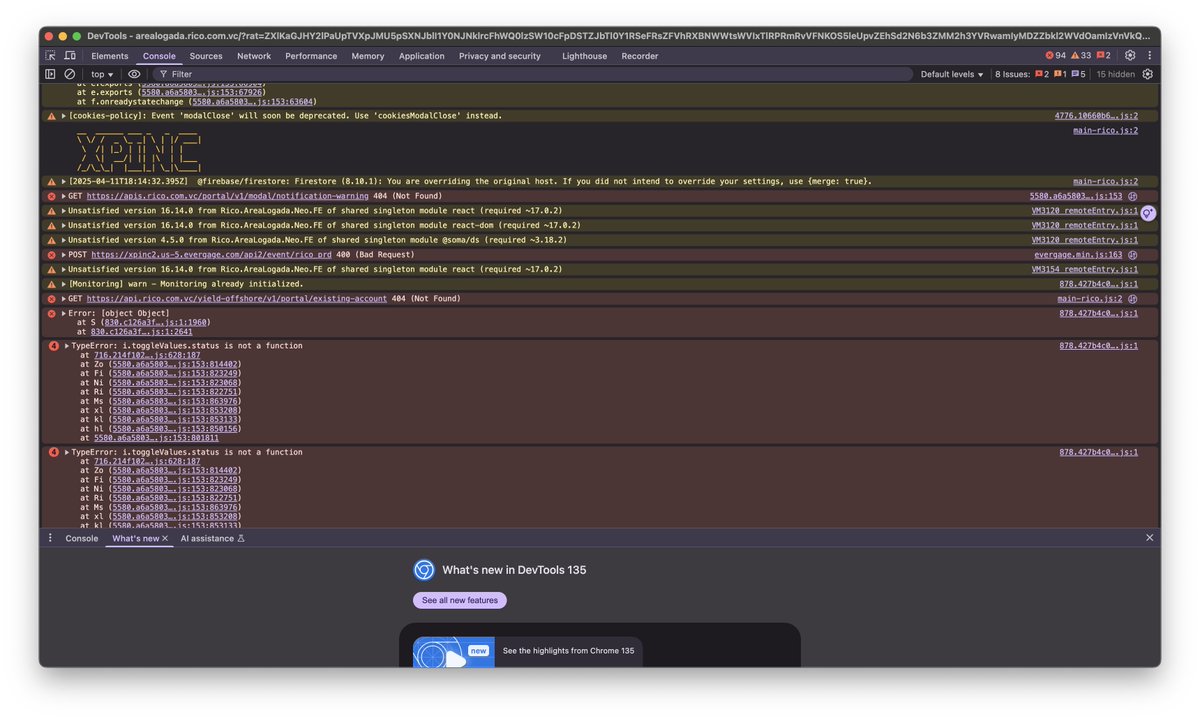Close the bottom drawer panel
This screenshot has height=719, width=1200.
point(1150,538)
